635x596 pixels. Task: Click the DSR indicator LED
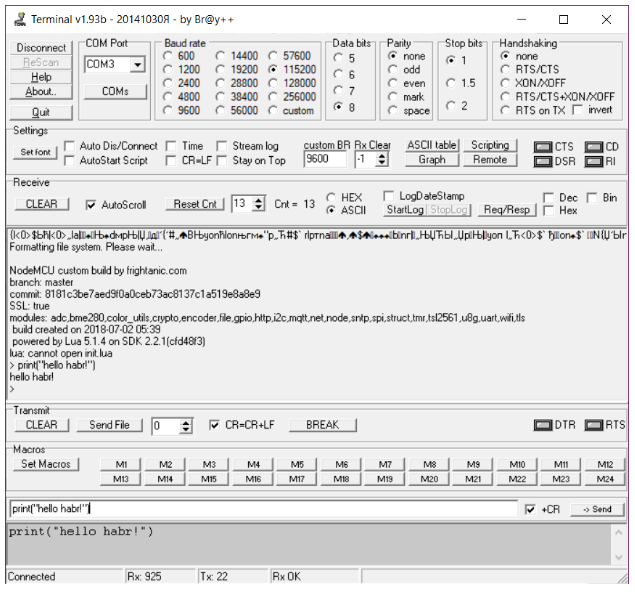543,162
